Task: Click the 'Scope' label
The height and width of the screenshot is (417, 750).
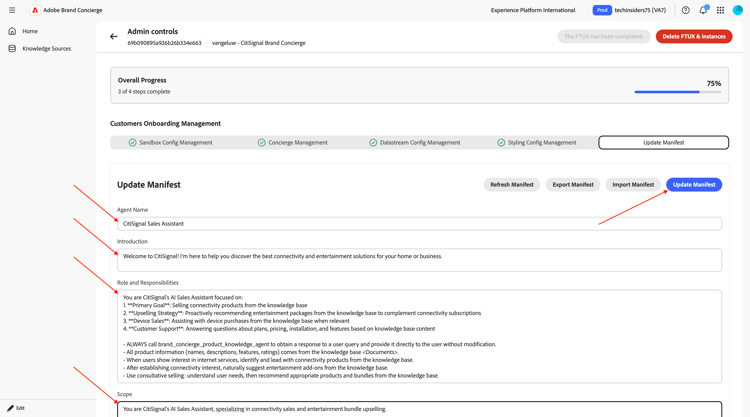Action: tap(124, 394)
